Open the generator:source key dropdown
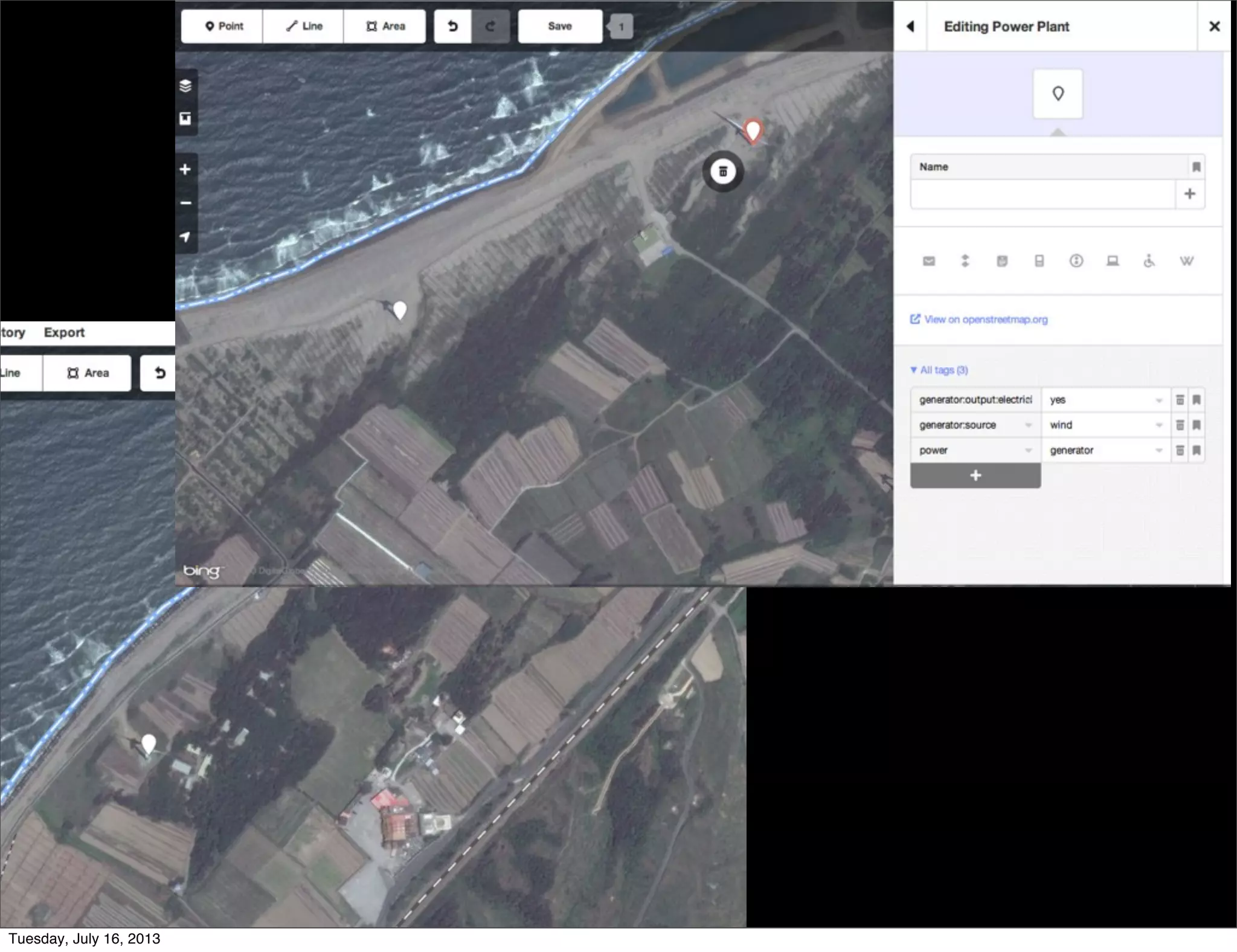Screen dimensions: 1237x952 [1028, 425]
